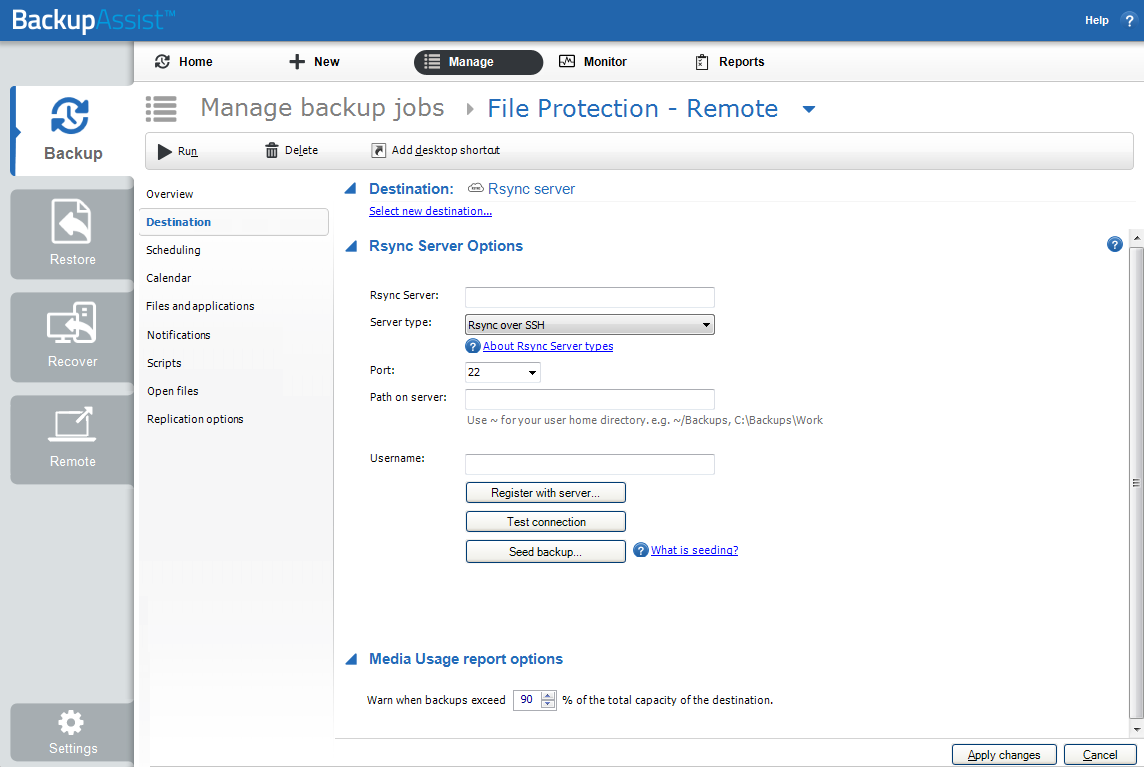This screenshot has width=1144, height=769.
Task: Collapse the Rsync Server Options section
Action: coord(351,246)
